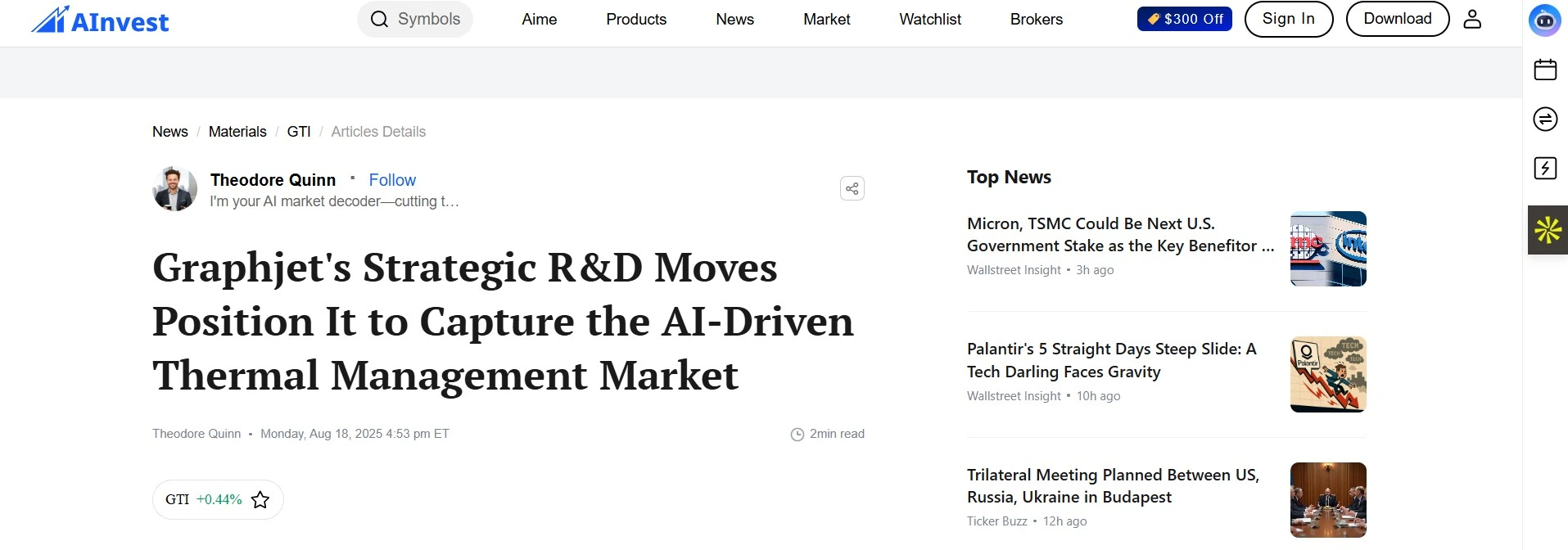The height and width of the screenshot is (550, 1568).
Task: Open the Theodore Quinn author name
Action: tap(273, 180)
